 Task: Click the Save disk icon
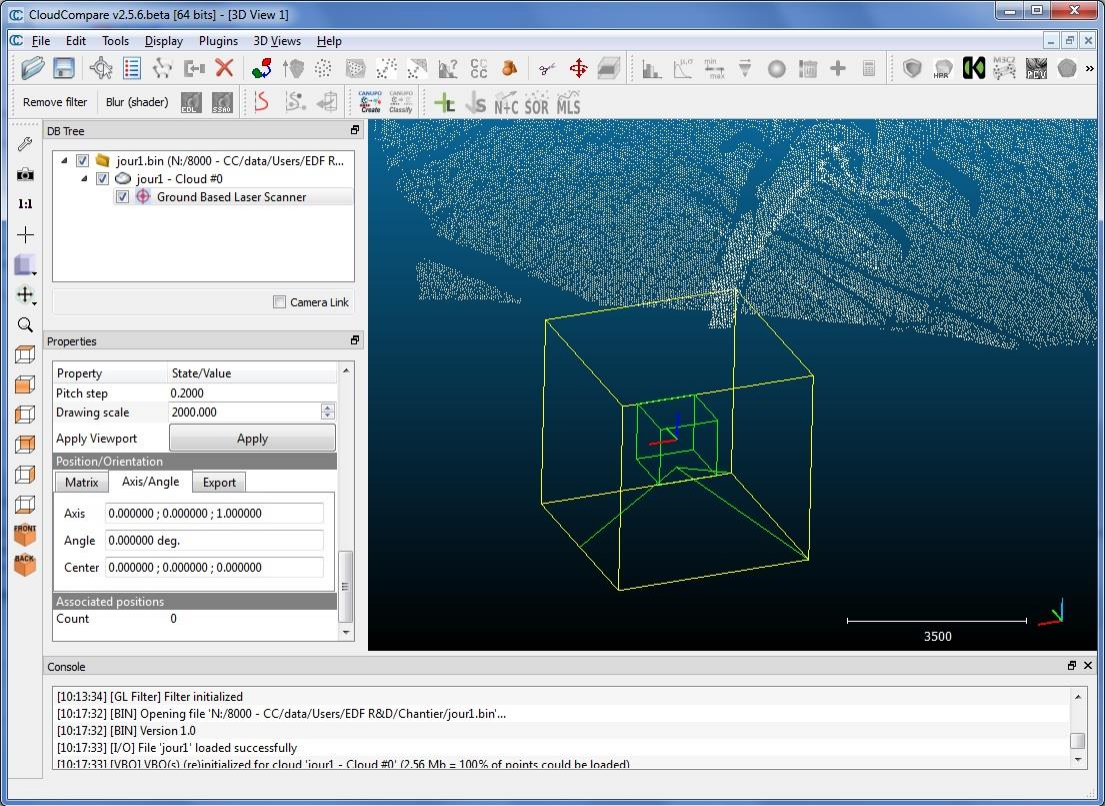click(x=63, y=68)
